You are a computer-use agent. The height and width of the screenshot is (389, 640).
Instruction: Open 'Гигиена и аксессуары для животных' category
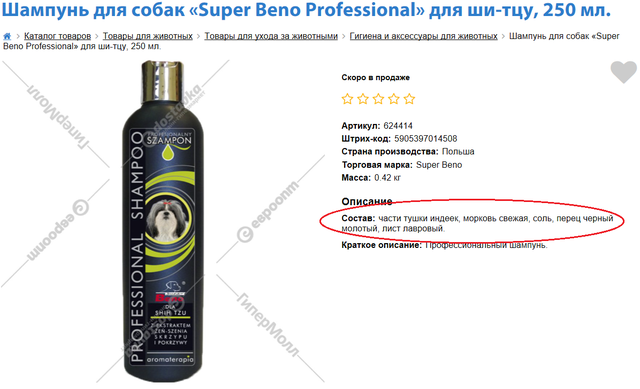pos(423,36)
